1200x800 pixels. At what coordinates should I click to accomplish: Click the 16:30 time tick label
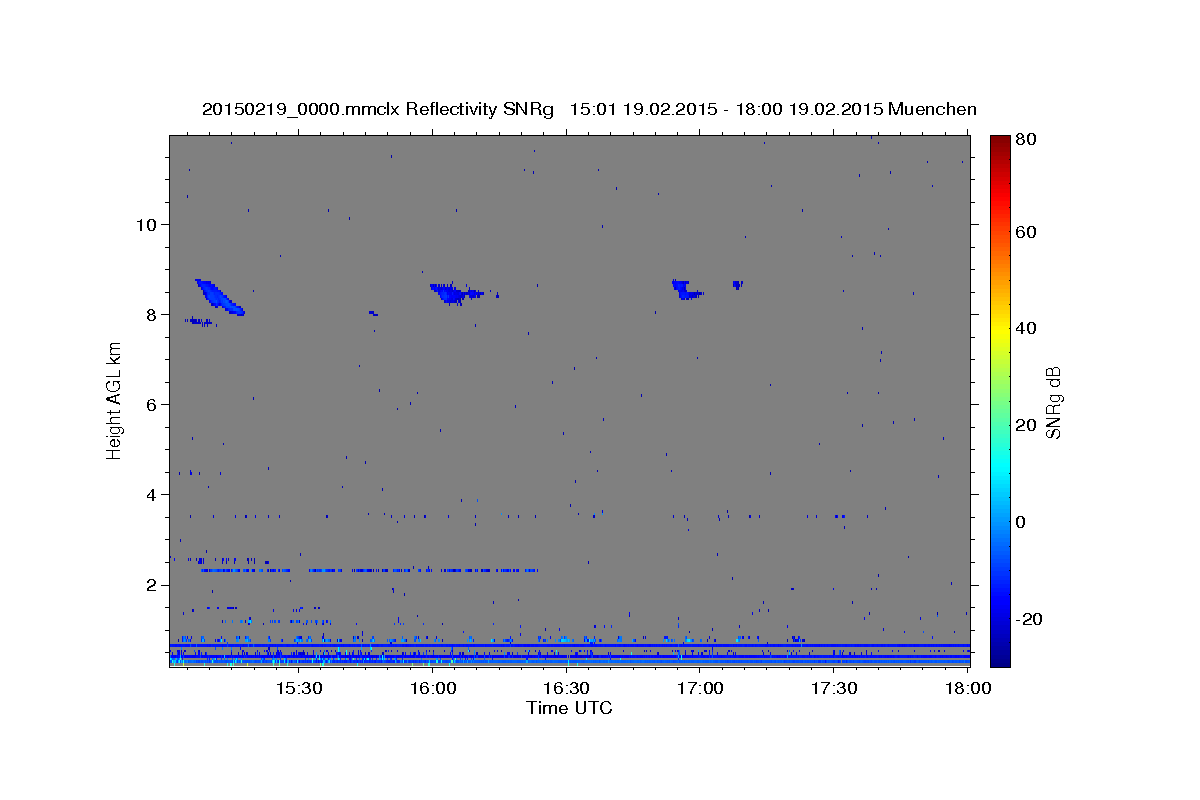coord(566,688)
